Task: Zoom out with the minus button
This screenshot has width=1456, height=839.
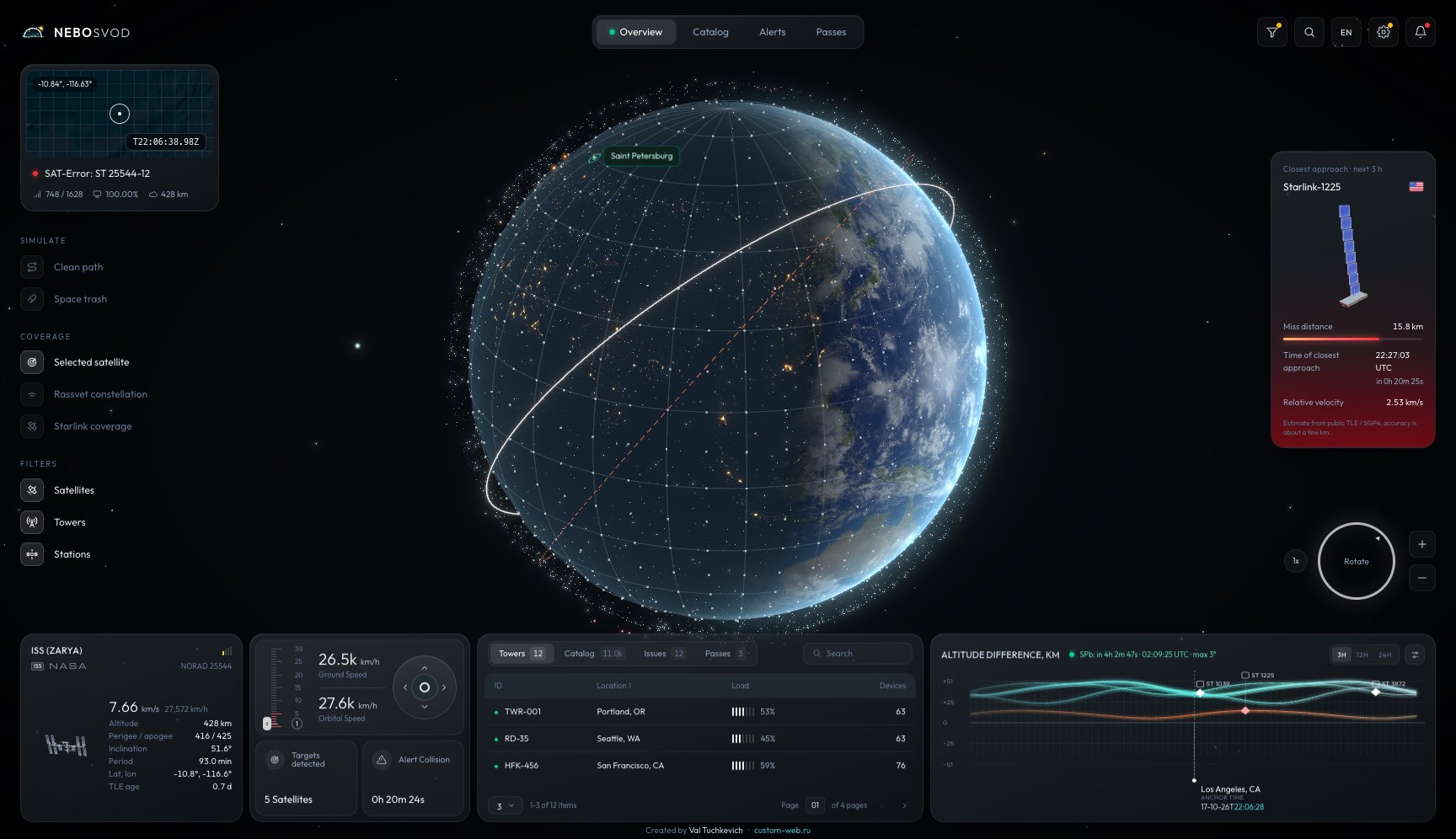Action: [1421, 578]
